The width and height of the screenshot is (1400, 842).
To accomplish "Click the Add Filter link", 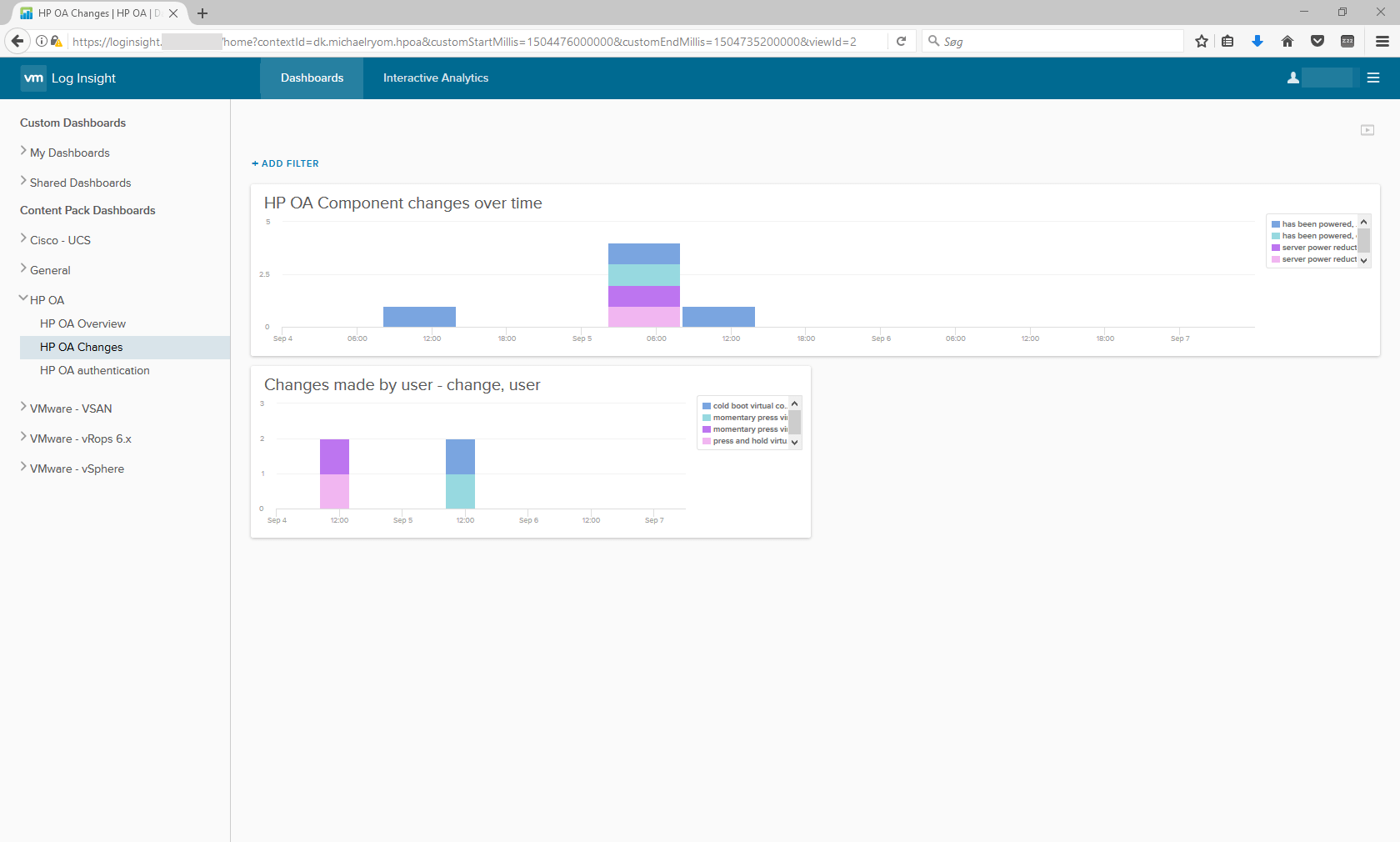I will (285, 163).
